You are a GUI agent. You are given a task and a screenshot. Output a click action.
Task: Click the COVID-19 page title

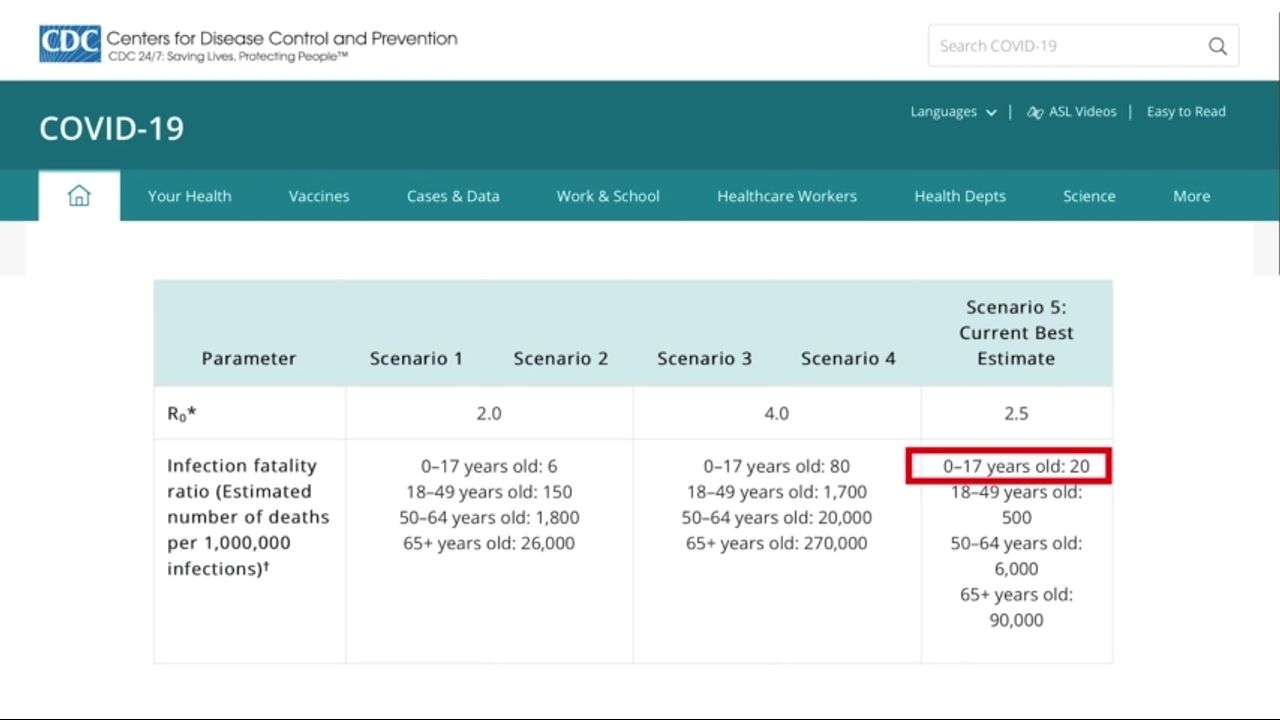pos(112,129)
